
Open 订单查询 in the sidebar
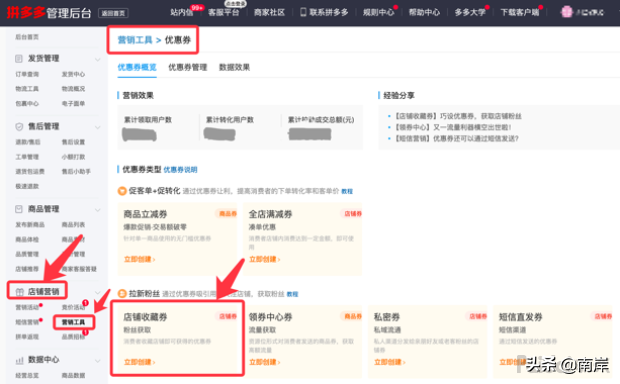tap(27, 74)
